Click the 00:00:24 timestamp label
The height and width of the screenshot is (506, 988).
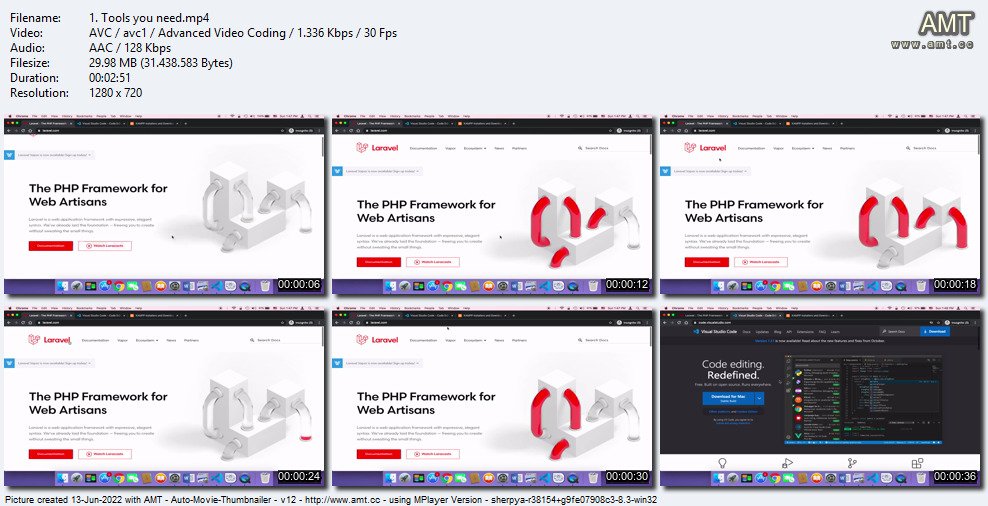(x=300, y=476)
